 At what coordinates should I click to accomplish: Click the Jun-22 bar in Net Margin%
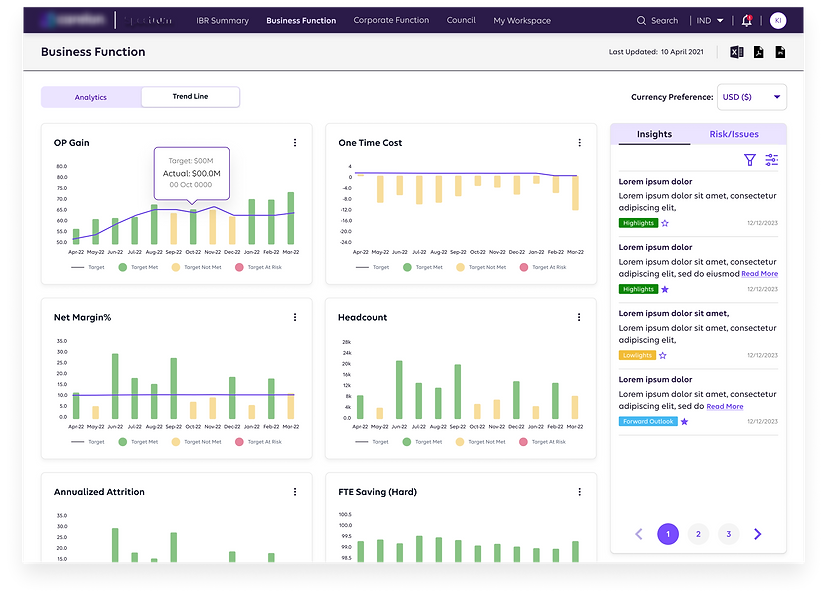[x=115, y=386]
